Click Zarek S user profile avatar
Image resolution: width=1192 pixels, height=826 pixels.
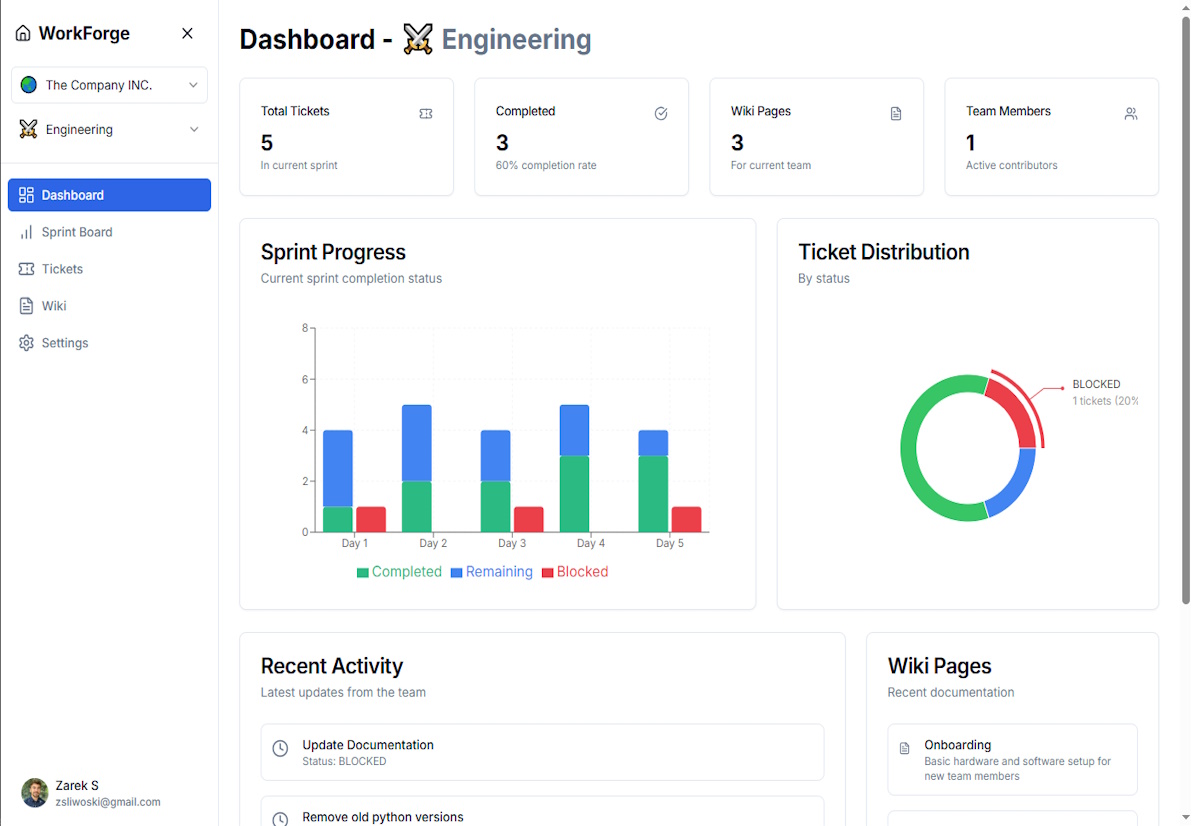click(35, 793)
